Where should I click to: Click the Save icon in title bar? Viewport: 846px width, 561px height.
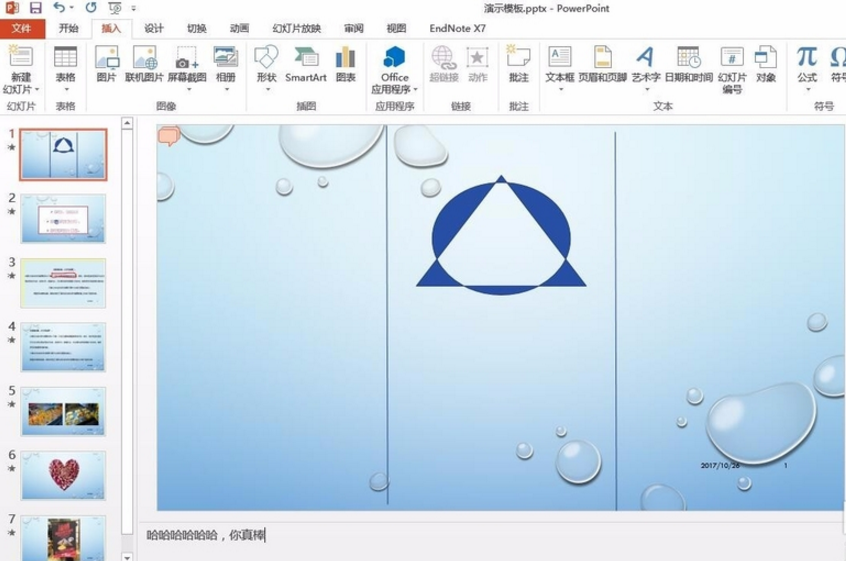[36, 8]
